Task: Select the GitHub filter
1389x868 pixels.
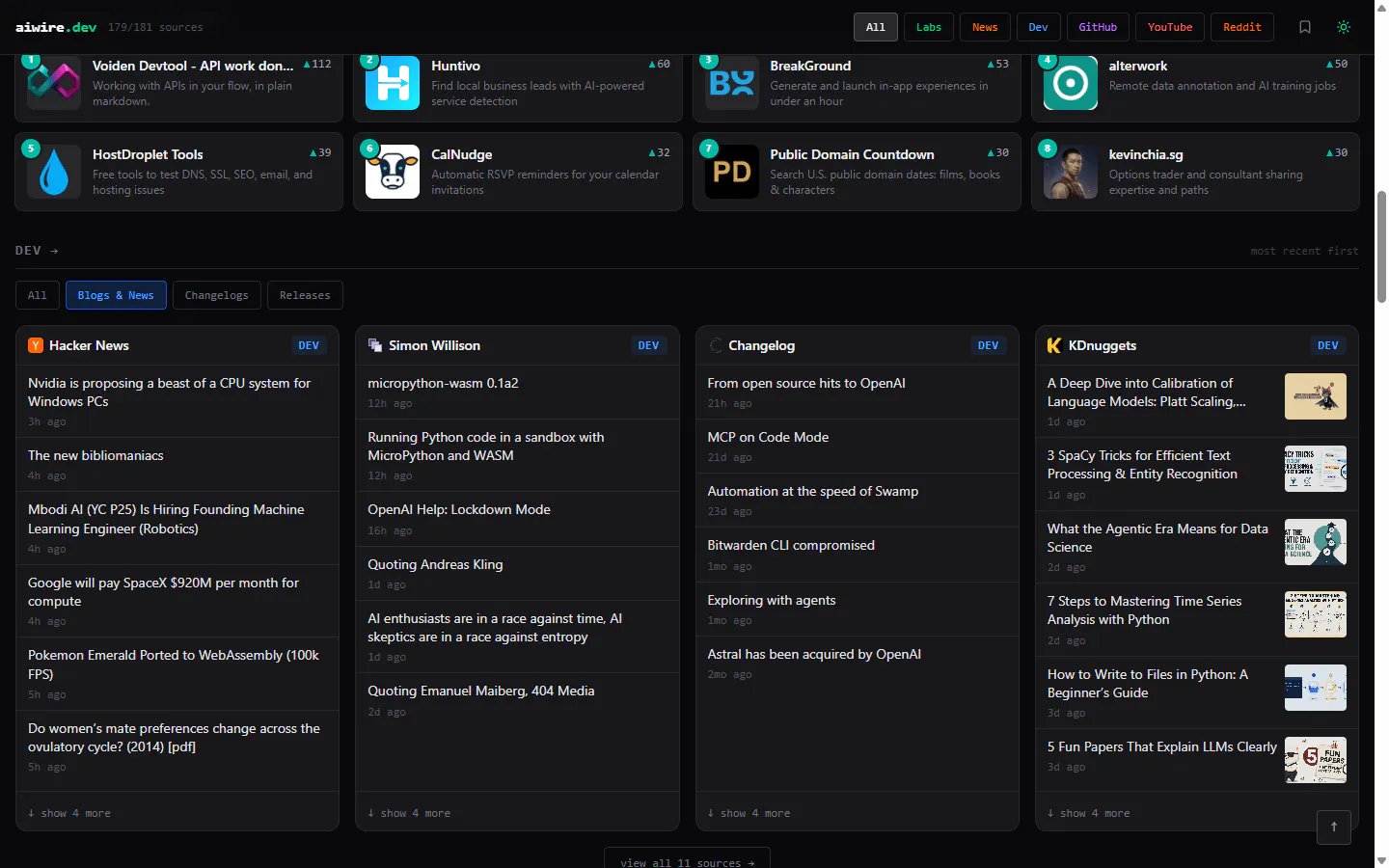Action: (x=1098, y=27)
